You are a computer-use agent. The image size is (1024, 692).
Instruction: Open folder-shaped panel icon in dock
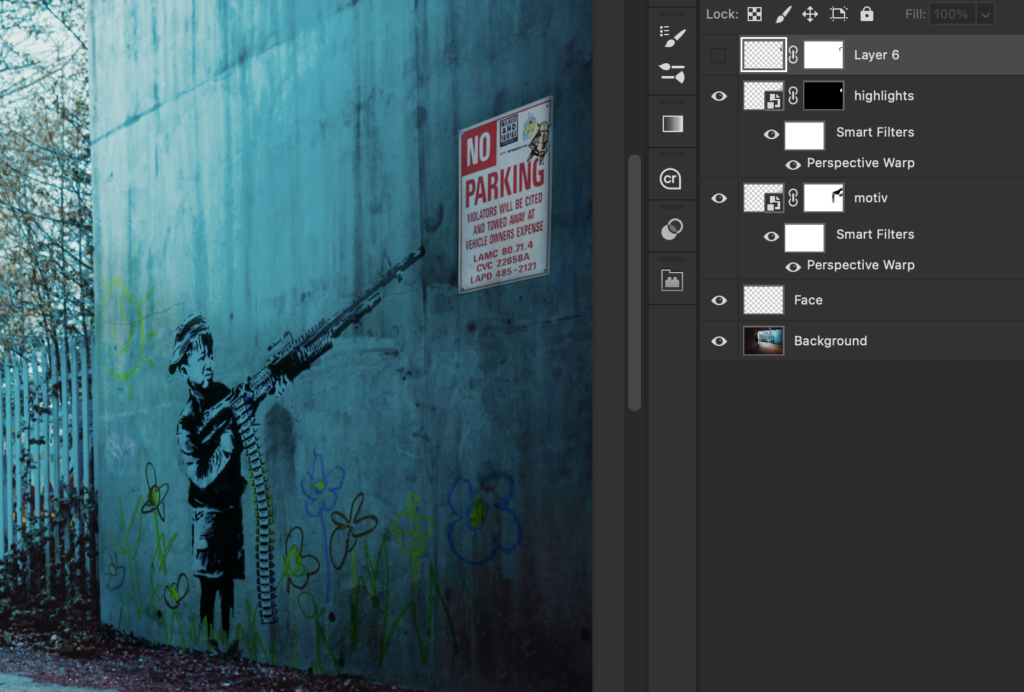click(x=672, y=280)
